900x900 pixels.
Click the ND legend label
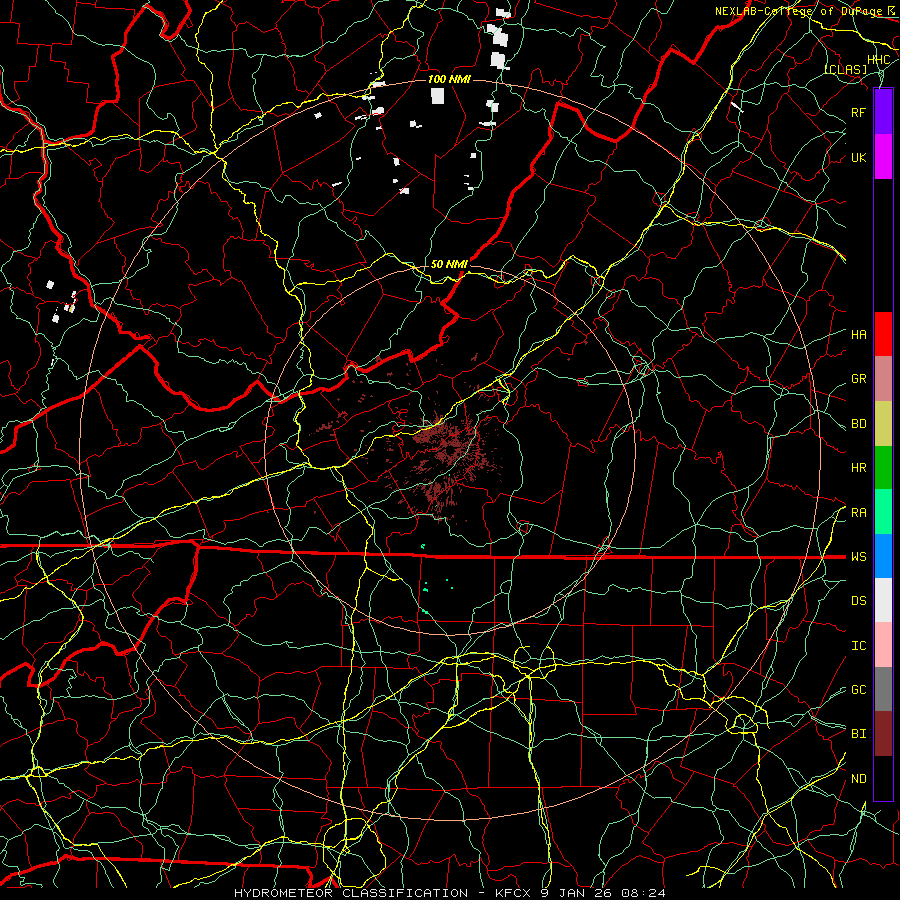[859, 779]
